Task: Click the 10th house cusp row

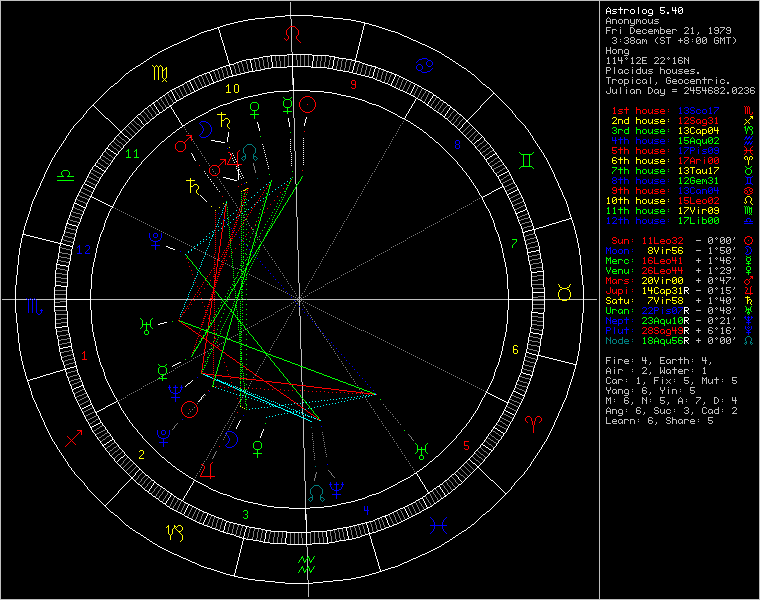Action: pos(672,201)
